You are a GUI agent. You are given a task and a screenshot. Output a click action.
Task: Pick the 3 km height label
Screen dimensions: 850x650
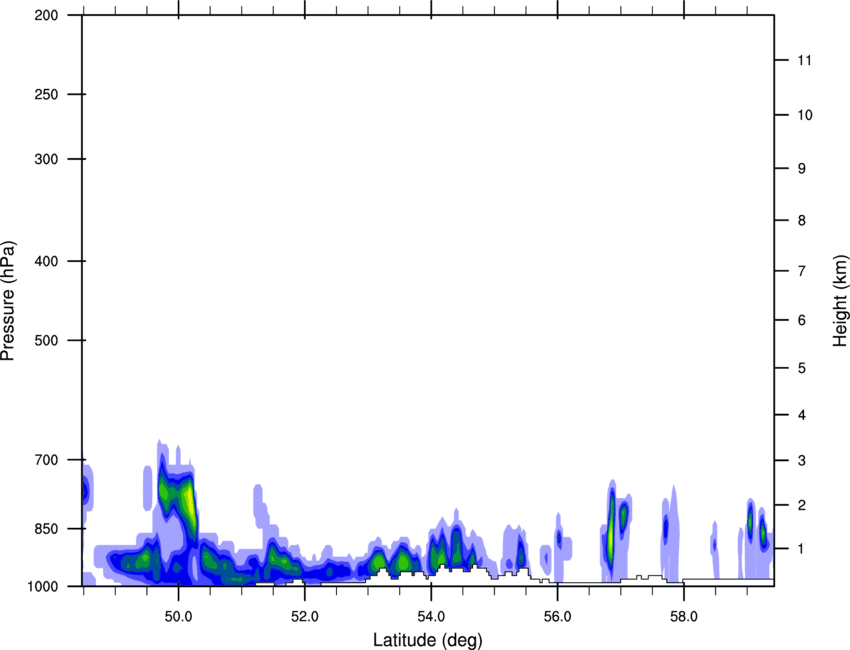(x=802, y=461)
